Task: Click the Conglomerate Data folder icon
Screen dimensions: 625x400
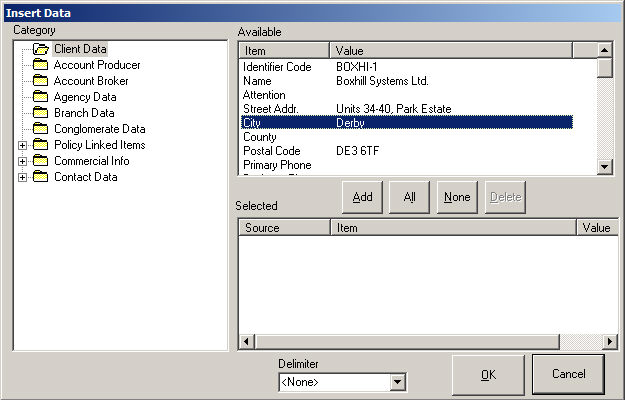Action: pos(40,129)
